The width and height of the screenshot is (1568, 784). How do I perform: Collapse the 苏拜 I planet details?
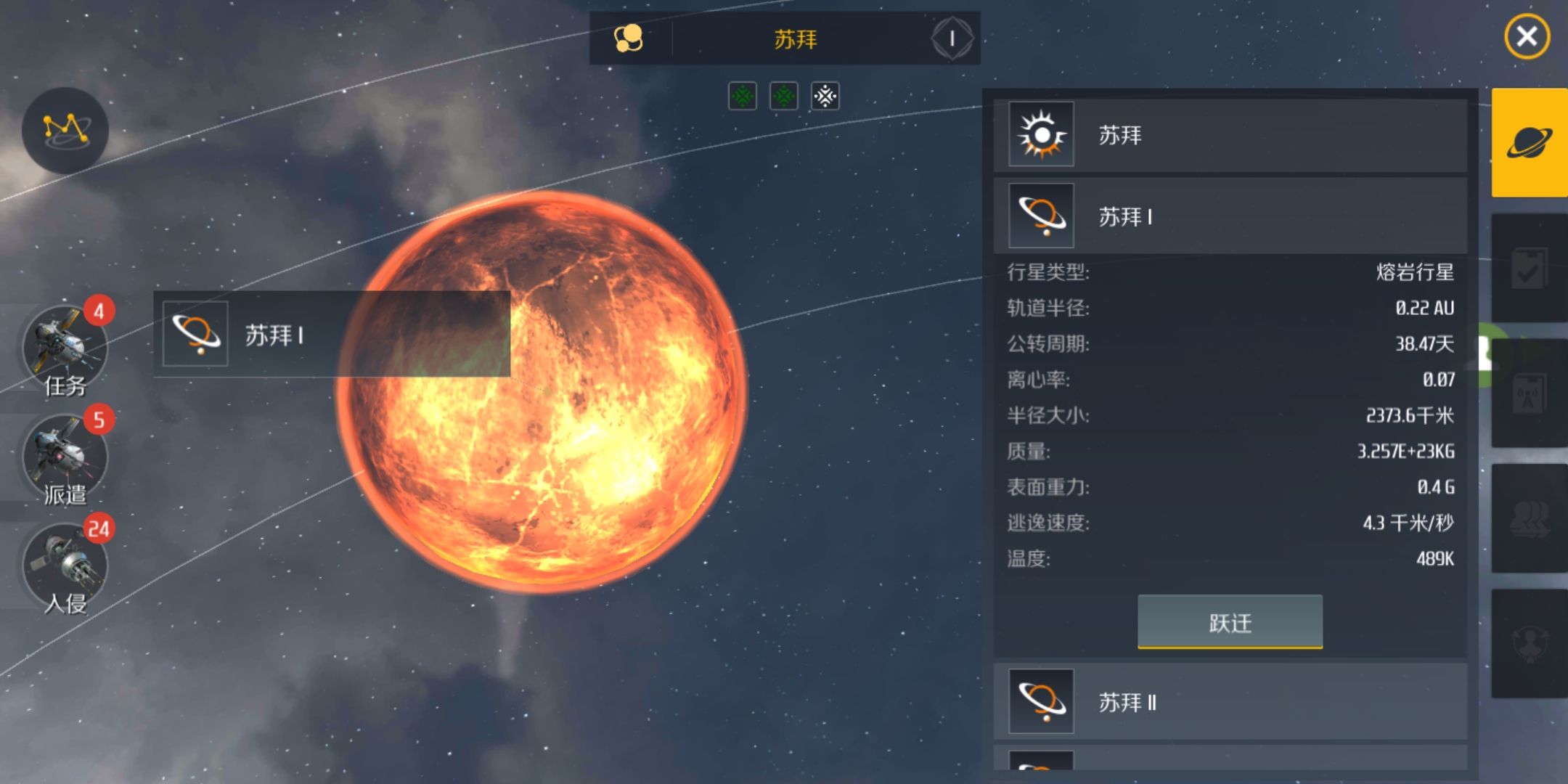pos(1230,216)
